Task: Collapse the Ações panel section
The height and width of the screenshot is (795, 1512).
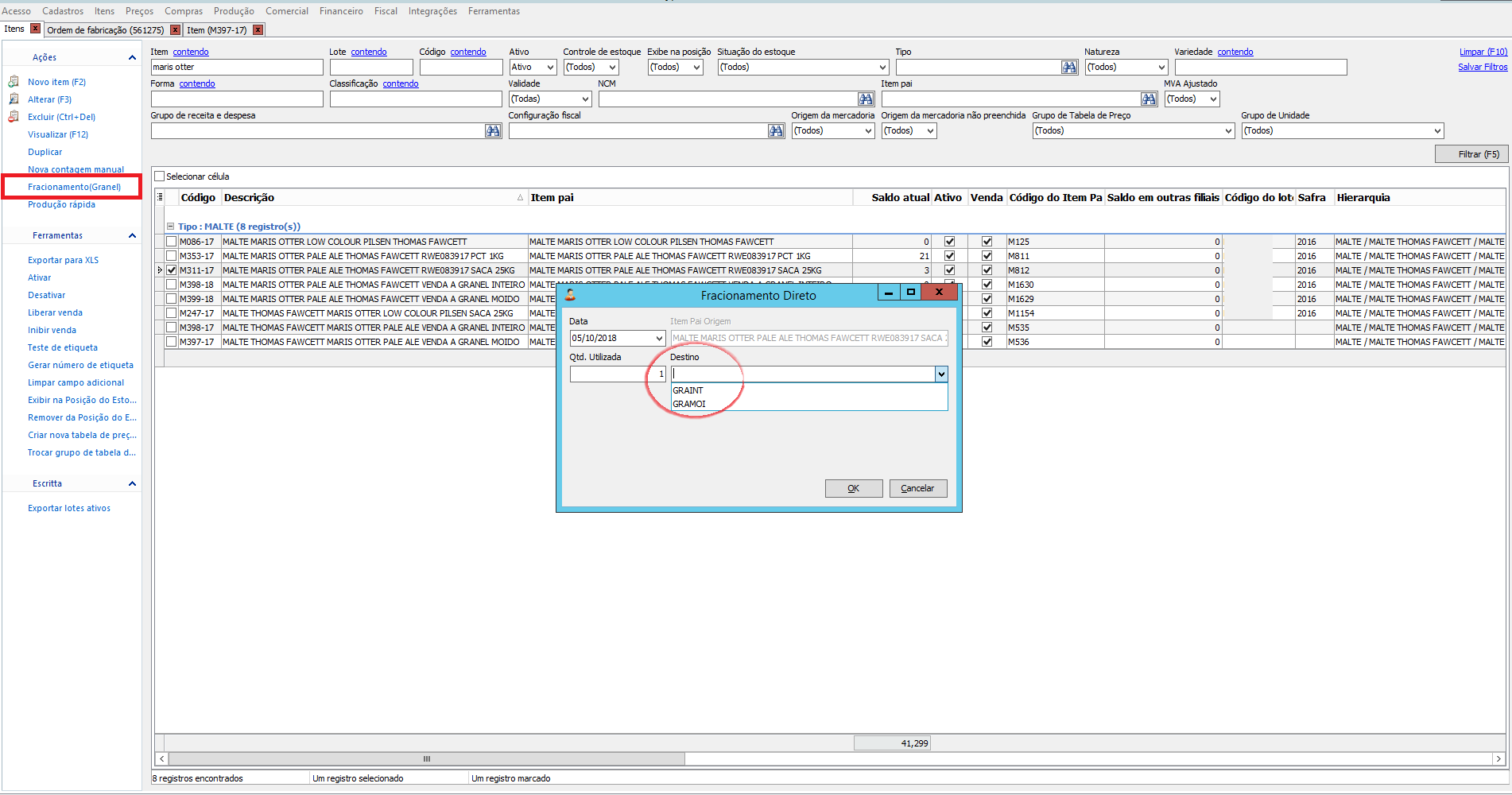Action: click(132, 57)
